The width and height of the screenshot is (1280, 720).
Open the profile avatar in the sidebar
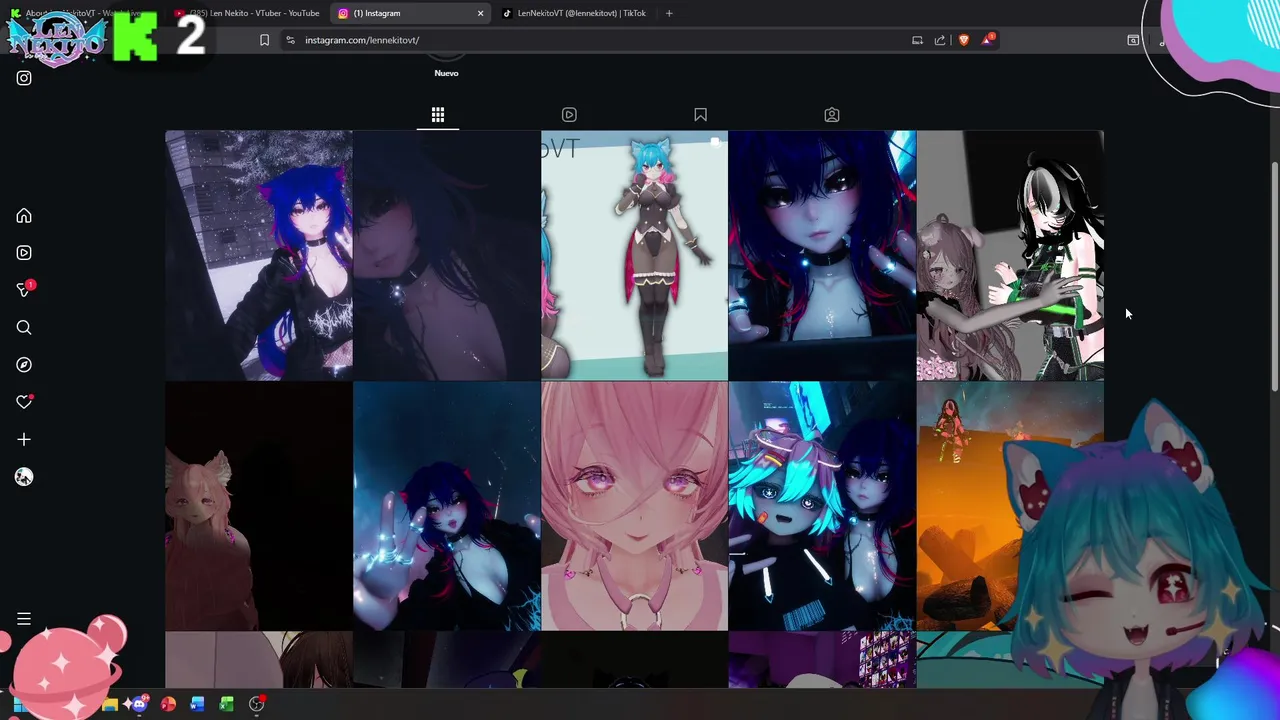point(24,477)
